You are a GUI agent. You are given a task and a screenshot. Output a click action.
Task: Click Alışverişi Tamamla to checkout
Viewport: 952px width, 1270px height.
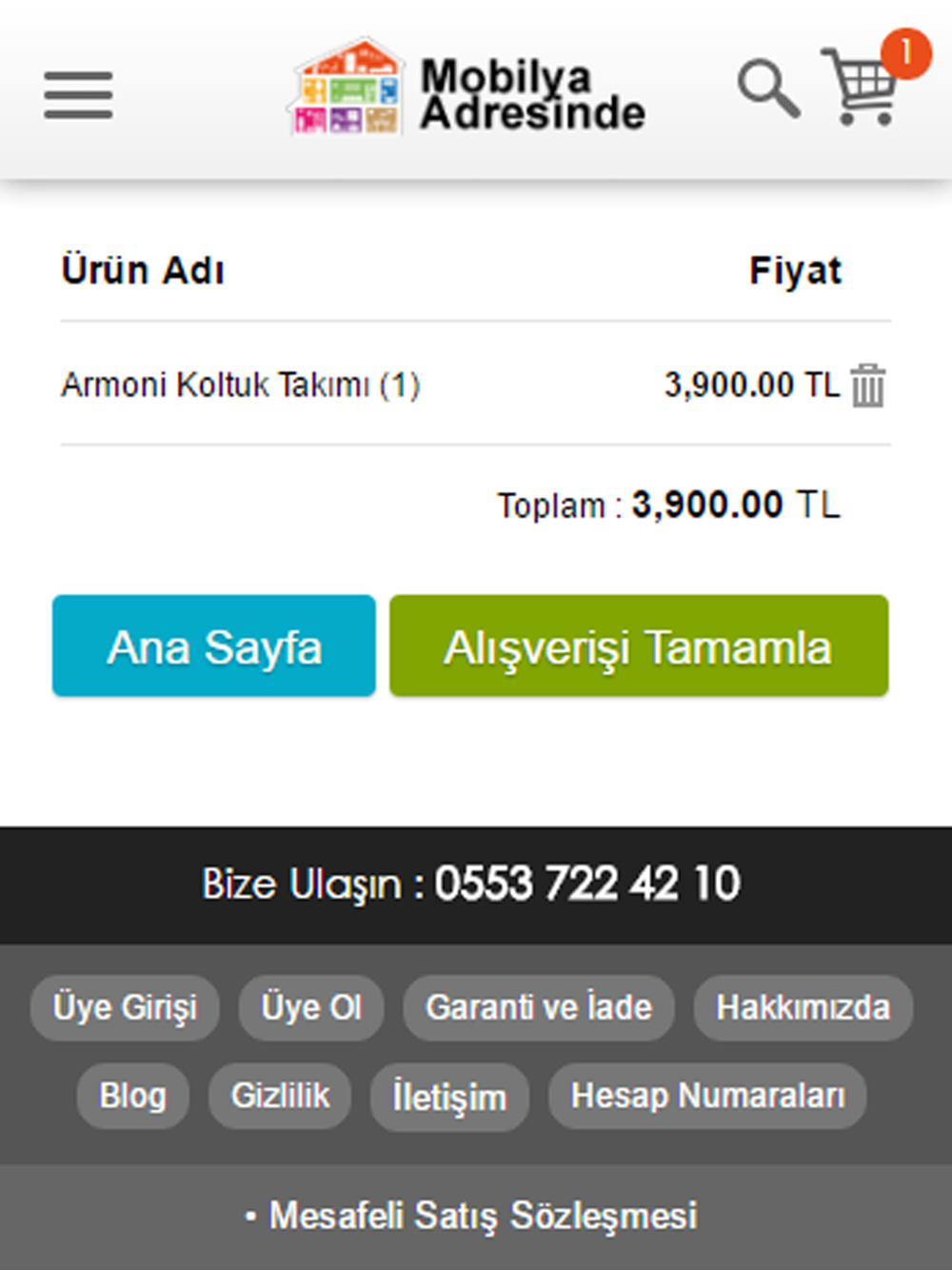coord(639,646)
